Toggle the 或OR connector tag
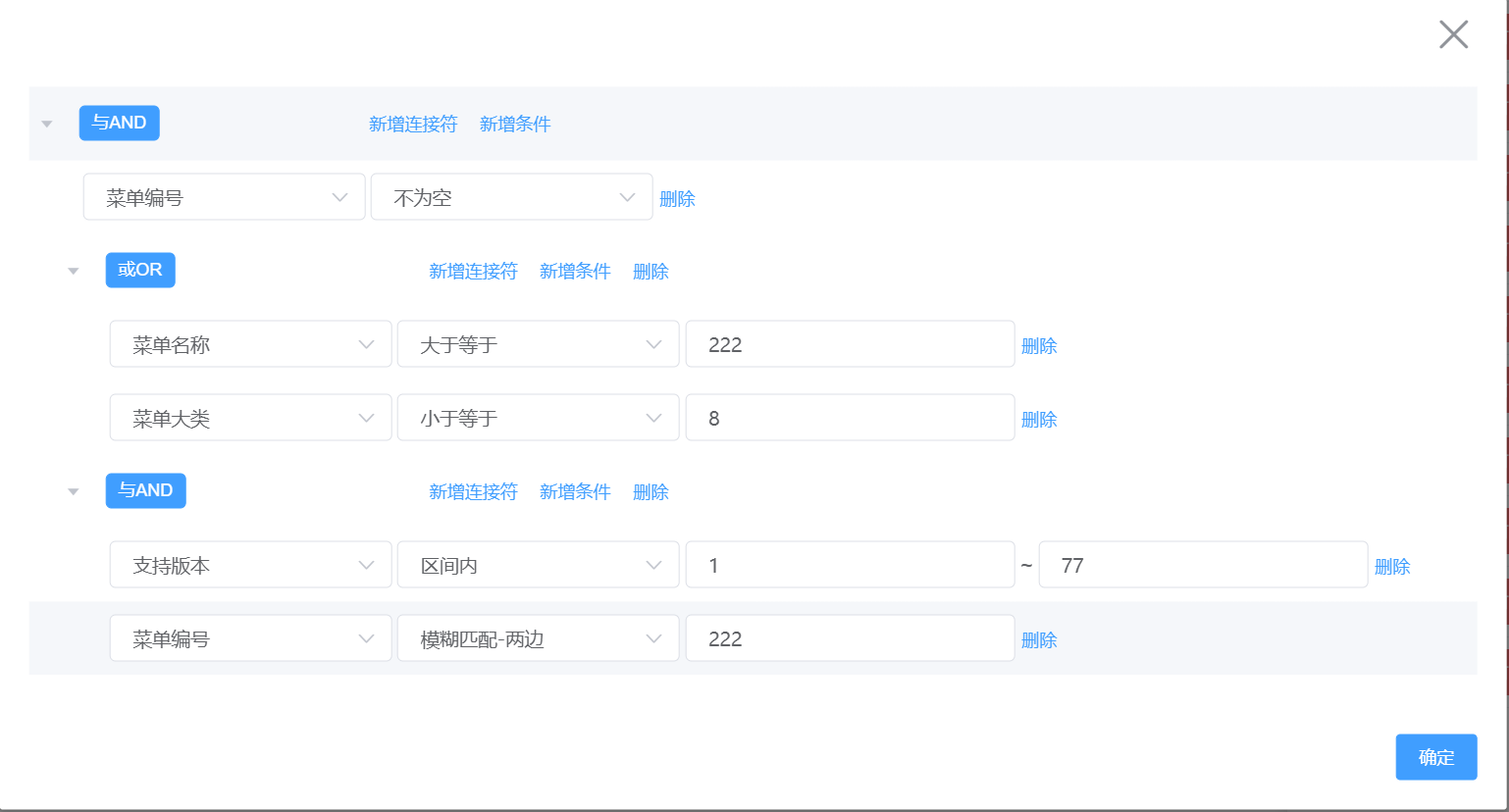This screenshot has width=1509, height=812. pyautogui.click(x=140, y=270)
